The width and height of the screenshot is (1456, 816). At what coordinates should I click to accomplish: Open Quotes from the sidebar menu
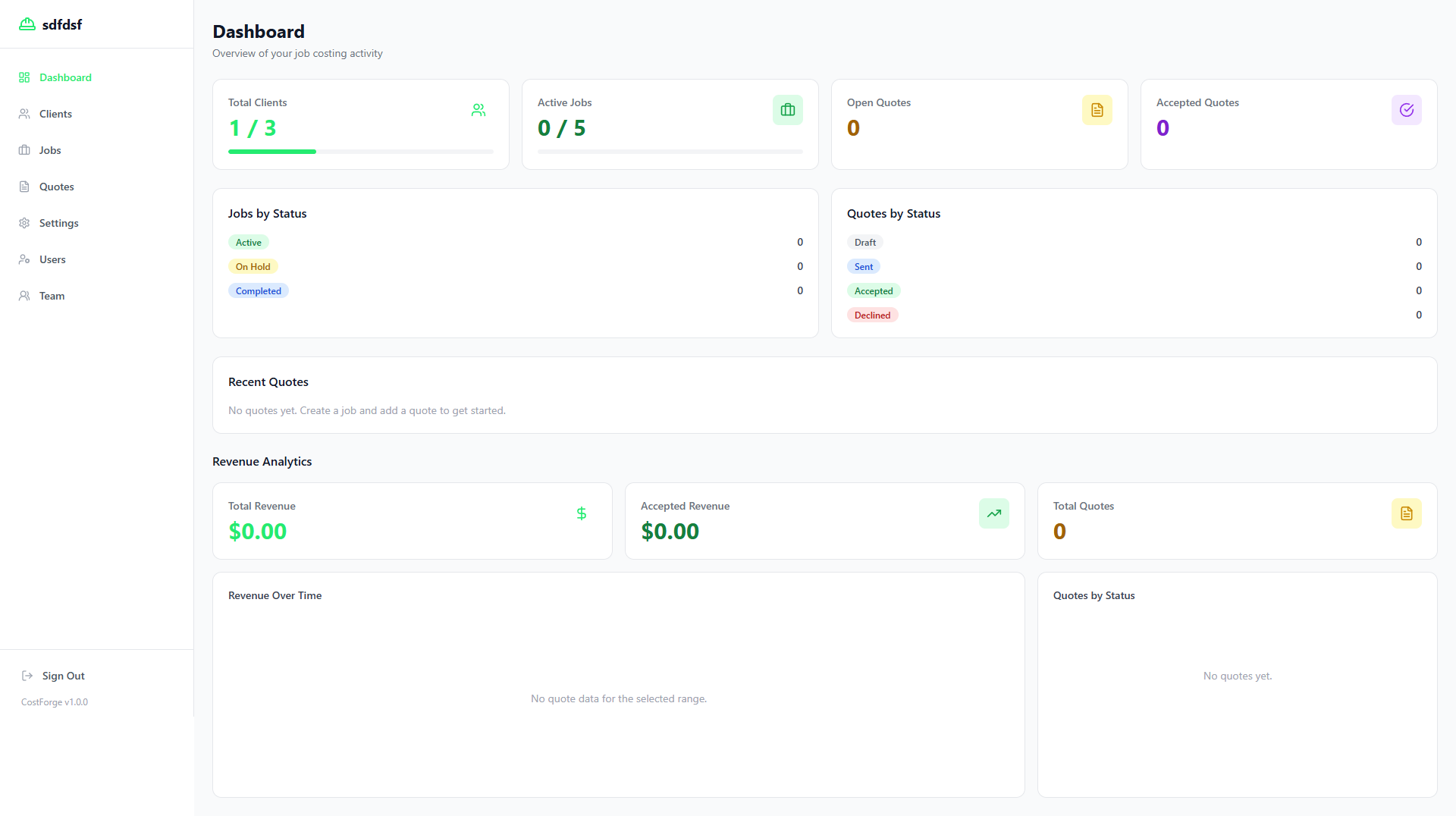click(56, 187)
